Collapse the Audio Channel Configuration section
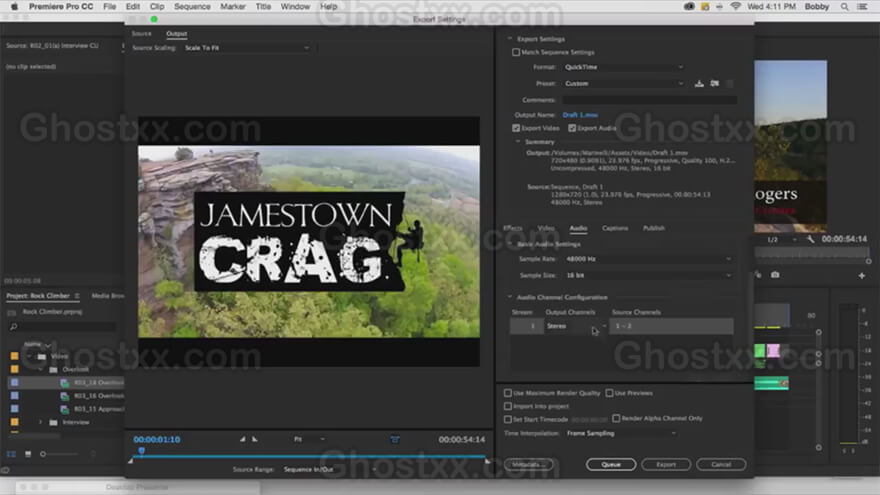 click(510, 297)
